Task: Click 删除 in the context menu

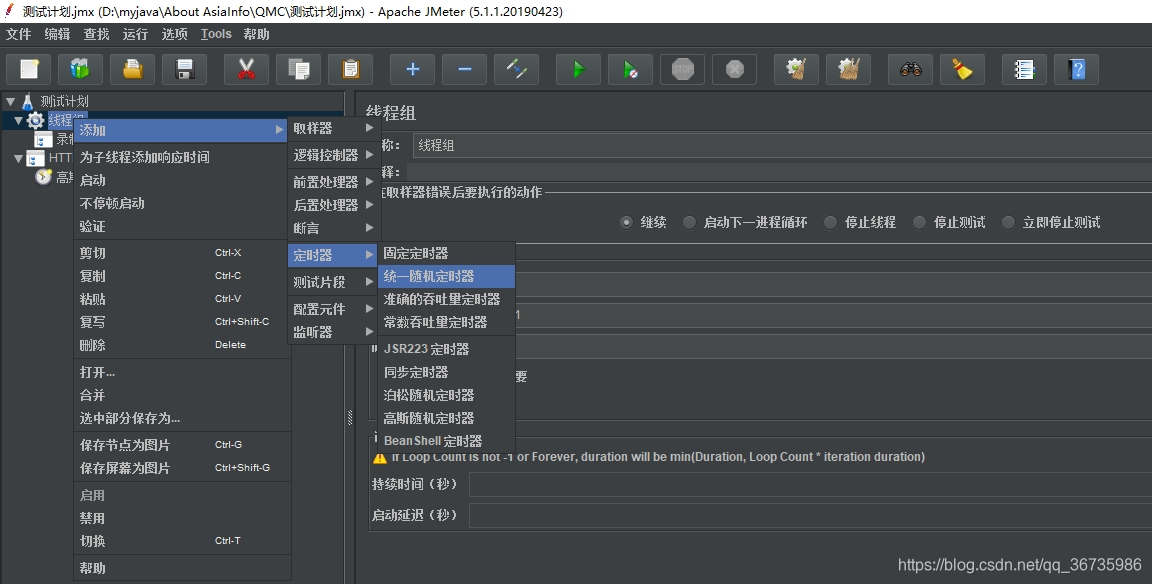Action: (x=181, y=345)
